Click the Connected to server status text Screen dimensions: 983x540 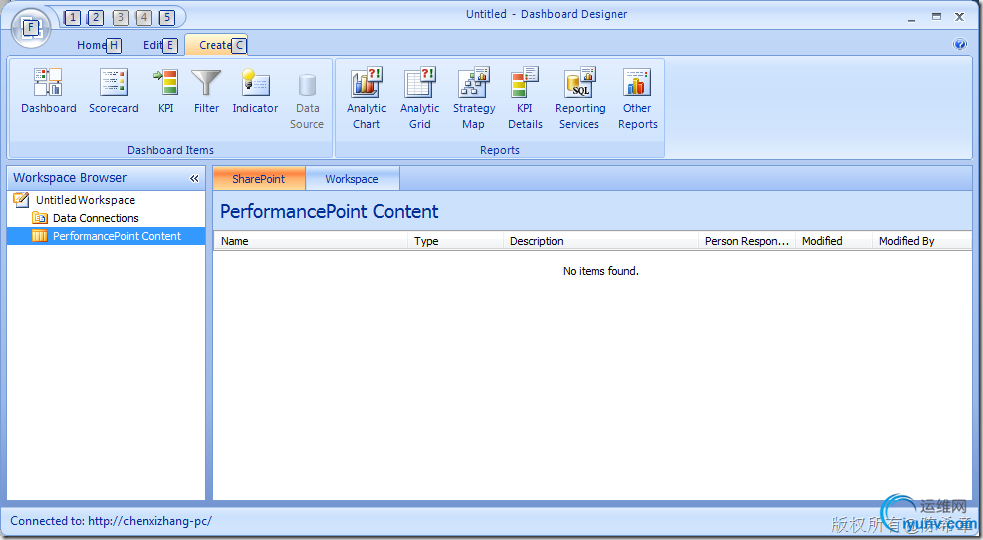(x=111, y=521)
